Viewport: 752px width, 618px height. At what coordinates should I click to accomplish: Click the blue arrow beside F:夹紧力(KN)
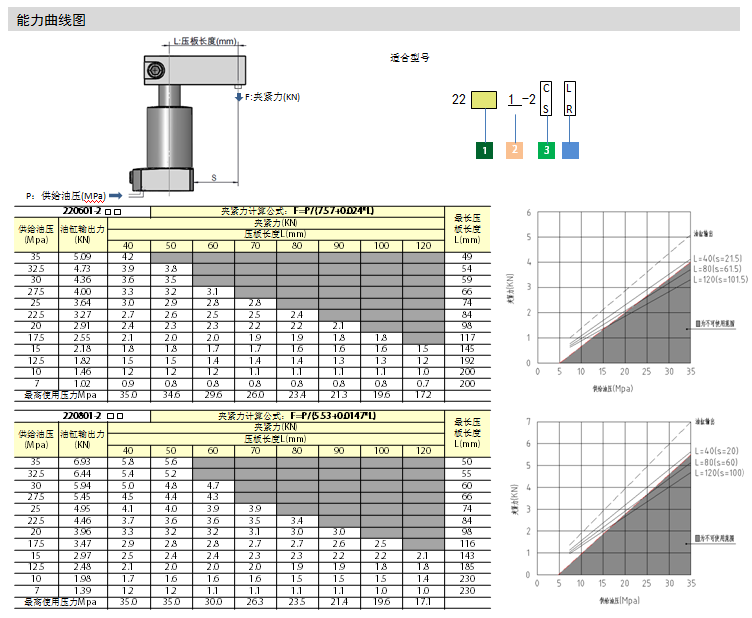(238, 97)
